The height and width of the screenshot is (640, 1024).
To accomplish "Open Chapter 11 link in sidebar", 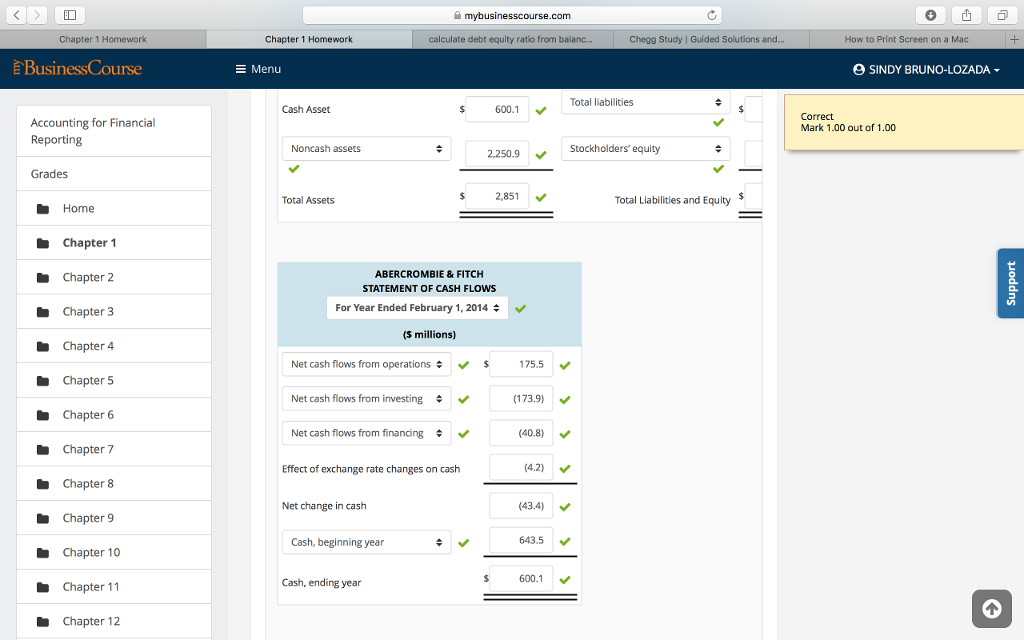I will [x=91, y=587].
